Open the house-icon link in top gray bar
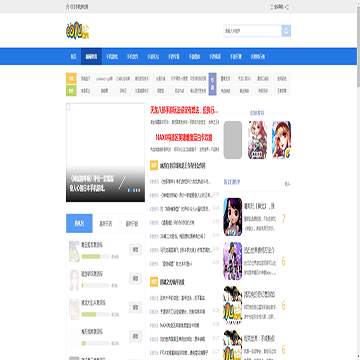 pyautogui.click(x=77, y=7)
